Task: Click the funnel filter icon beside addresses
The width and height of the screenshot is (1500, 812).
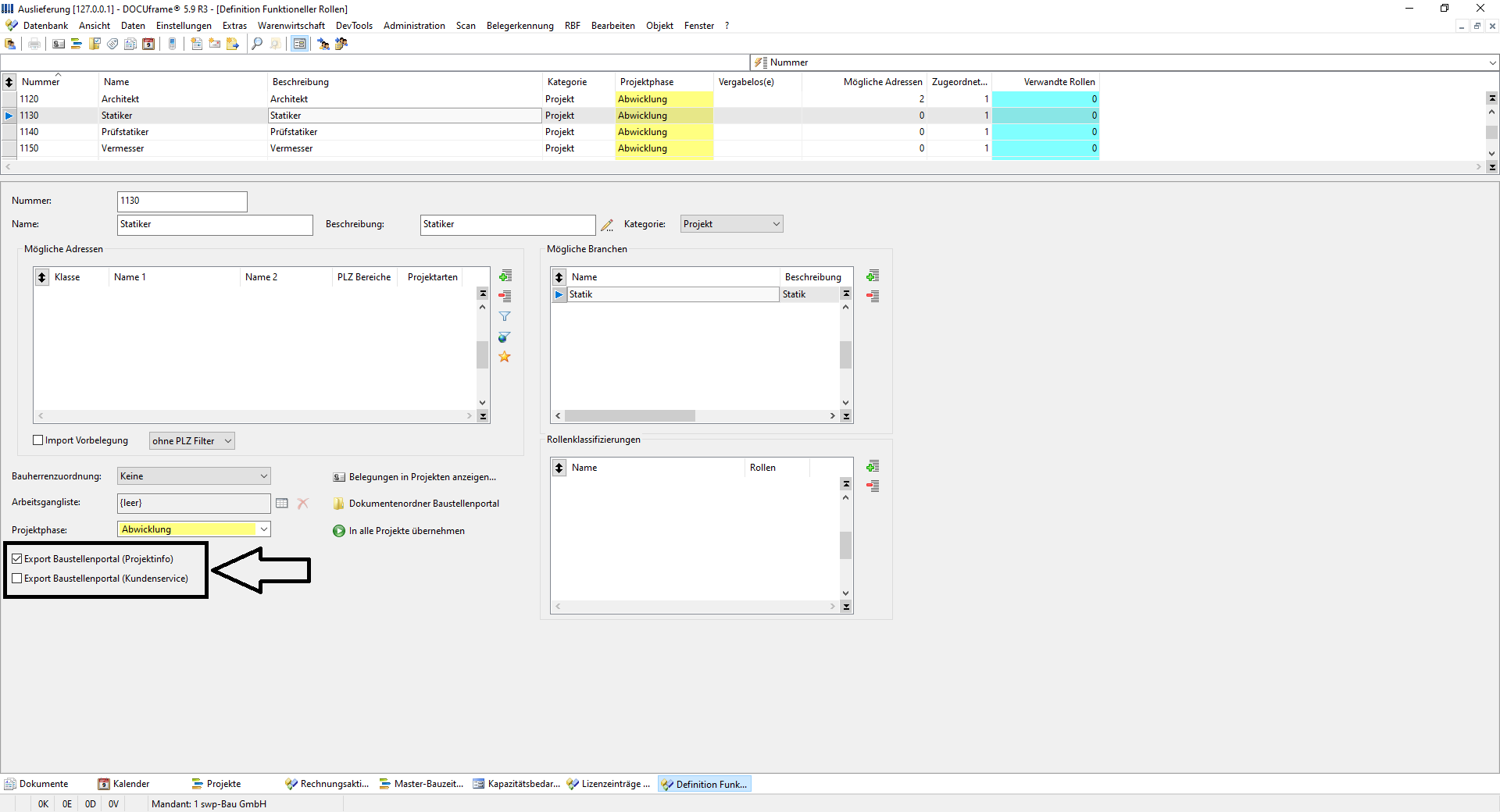Action: tap(505, 316)
